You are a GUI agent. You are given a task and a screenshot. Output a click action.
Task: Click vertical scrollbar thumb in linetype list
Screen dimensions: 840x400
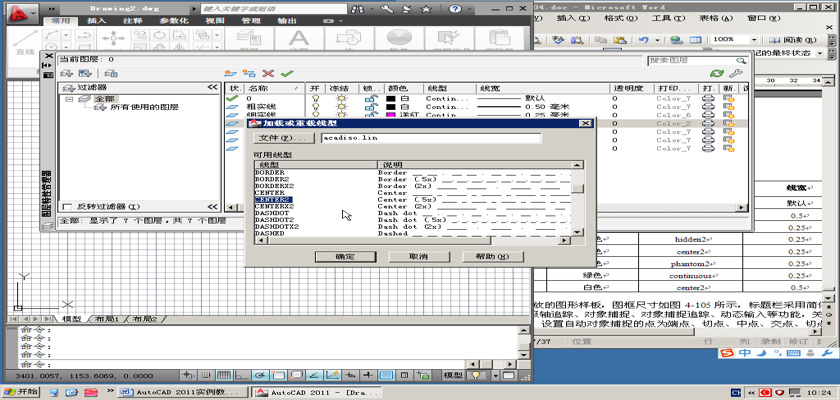578,189
